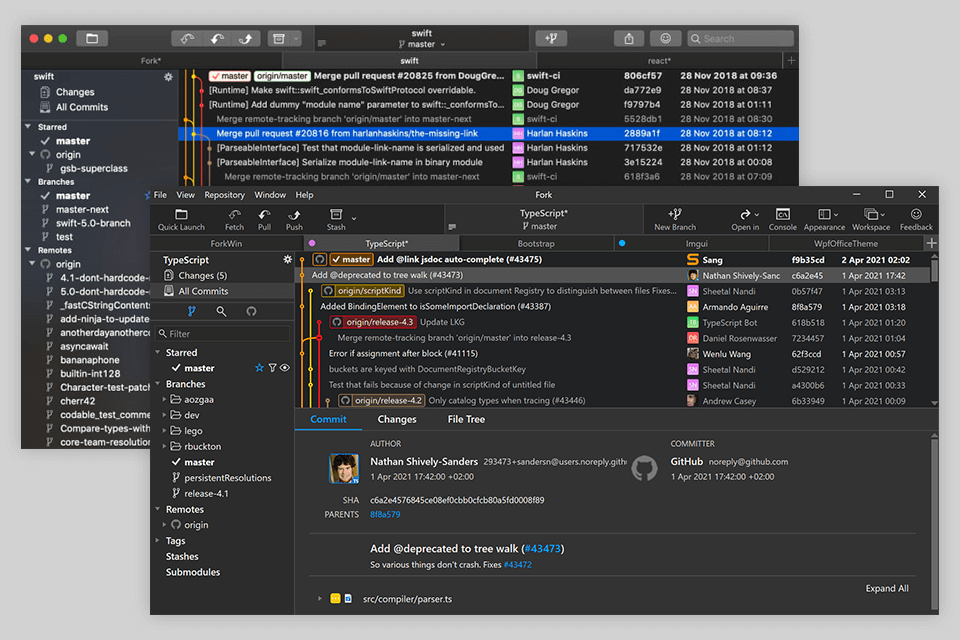The height and width of the screenshot is (640, 960).
Task: Click Search field in macOS Fork window
Action: (740, 39)
